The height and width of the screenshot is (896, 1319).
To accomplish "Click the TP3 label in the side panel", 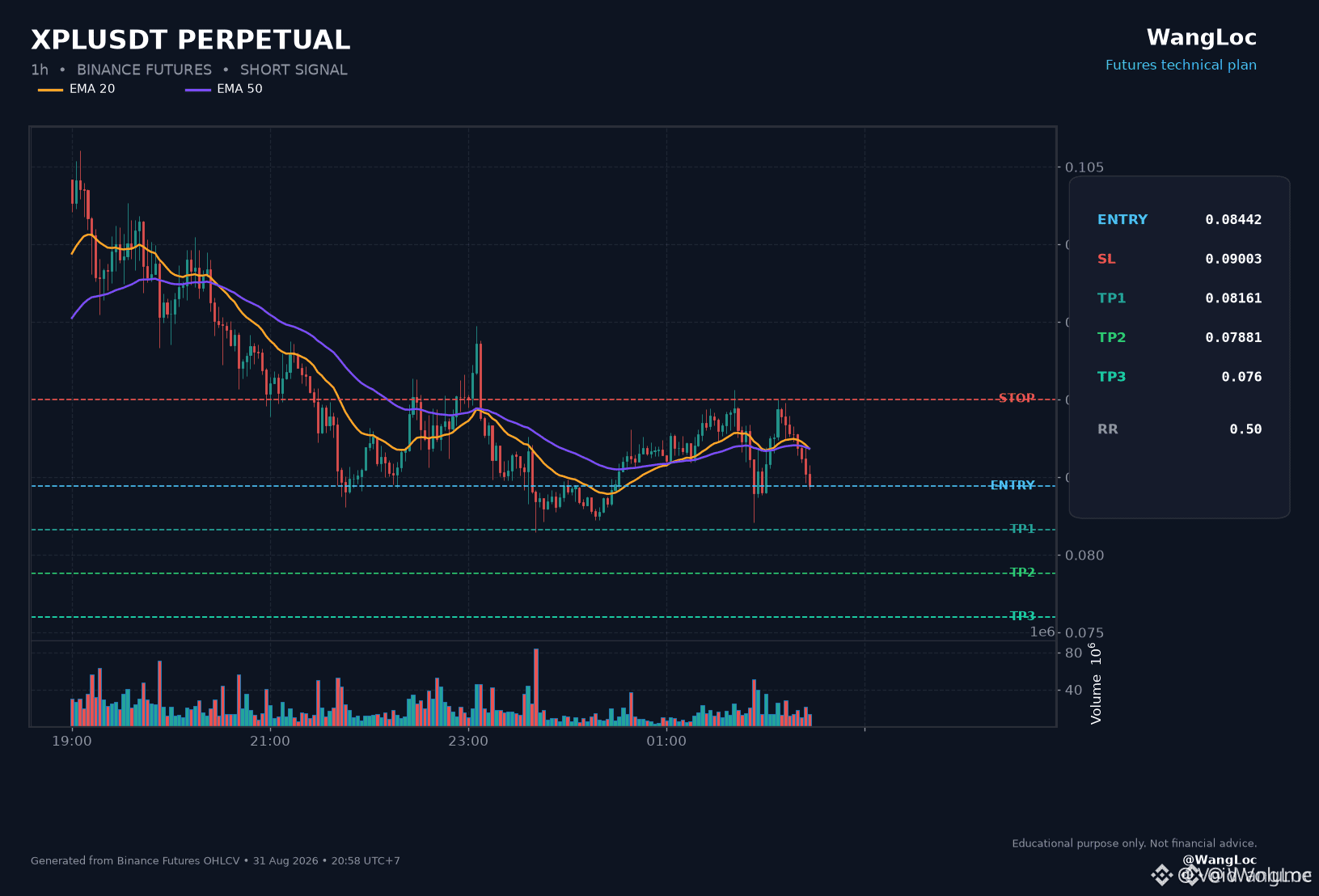I will (x=1111, y=377).
